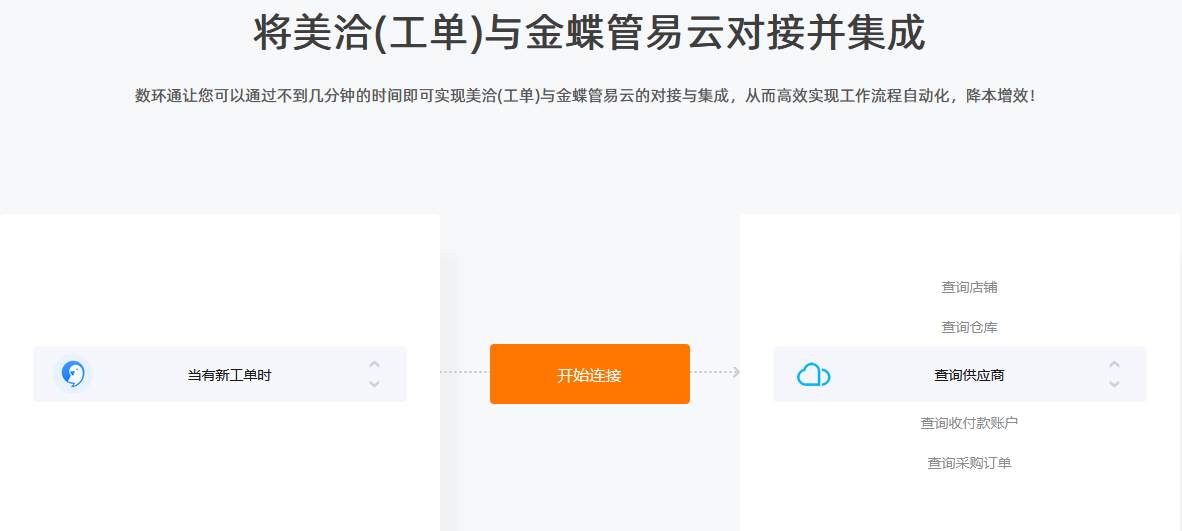Select the 查询仓库 action option

pyautogui.click(x=969, y=327)
